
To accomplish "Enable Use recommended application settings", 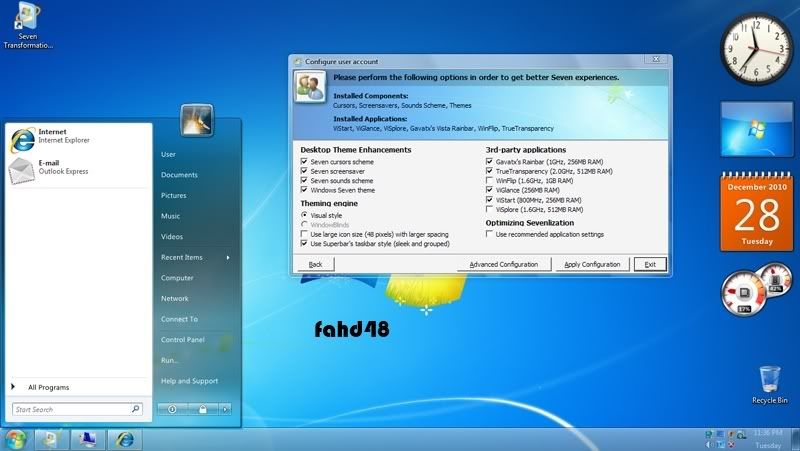I will click(x=489, y=234).
